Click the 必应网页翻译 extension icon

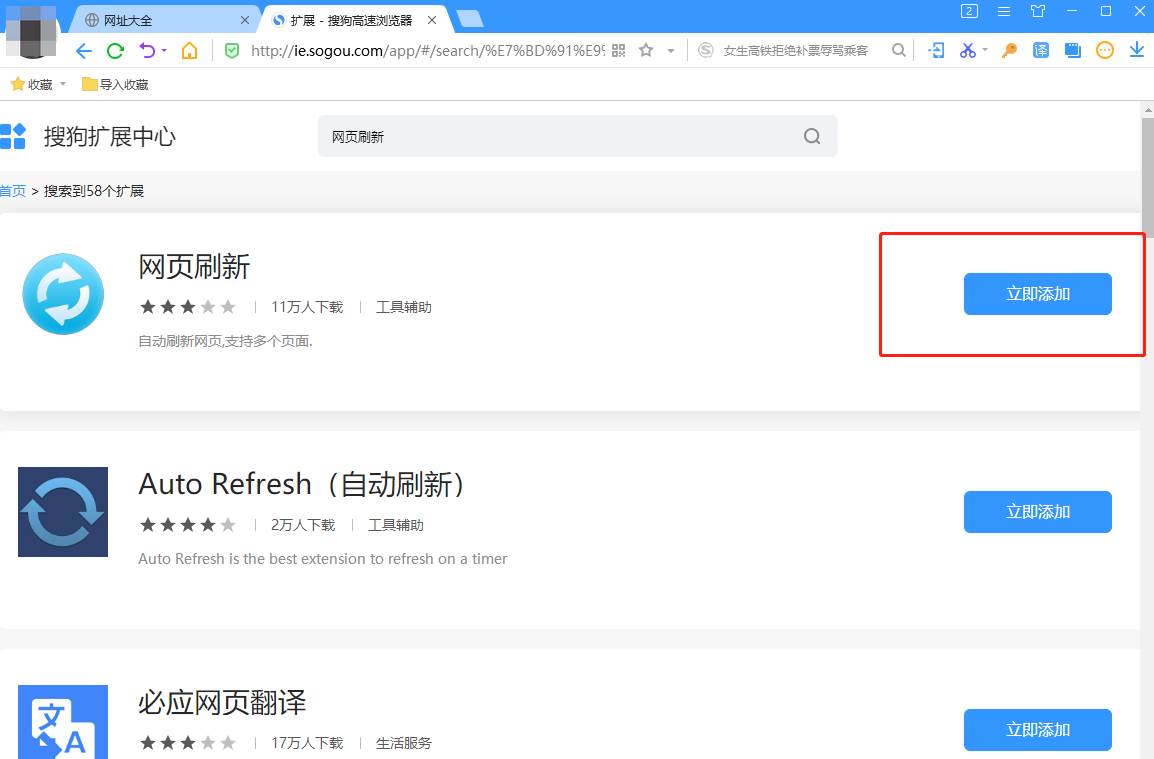coord(63,722)
